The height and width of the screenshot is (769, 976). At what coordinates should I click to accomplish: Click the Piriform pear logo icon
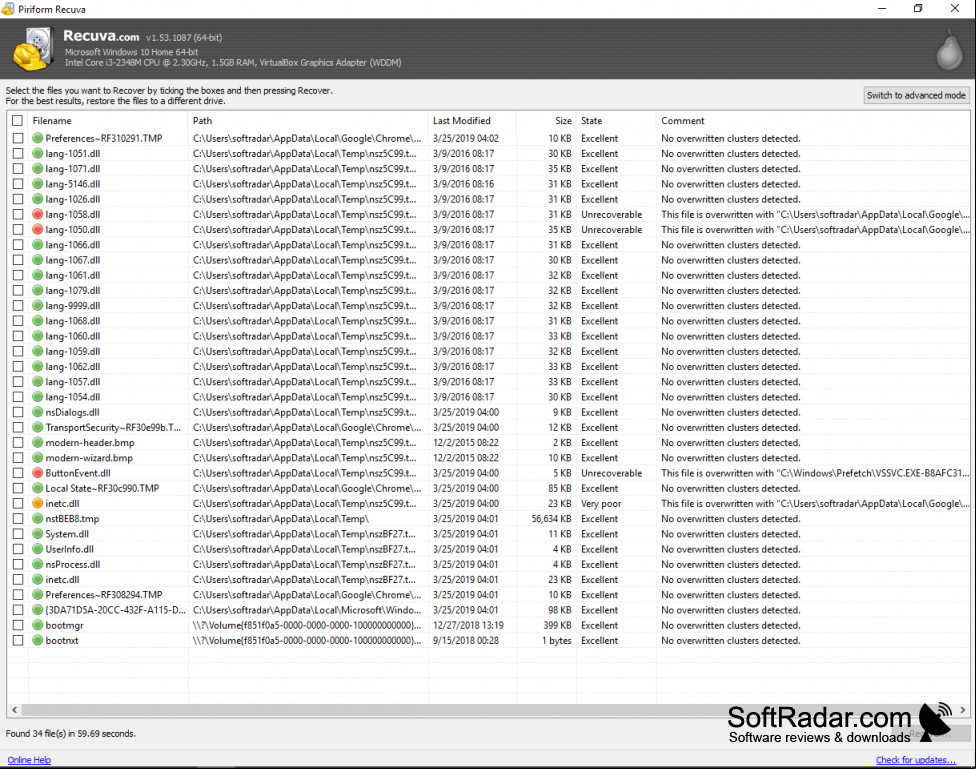949,50
